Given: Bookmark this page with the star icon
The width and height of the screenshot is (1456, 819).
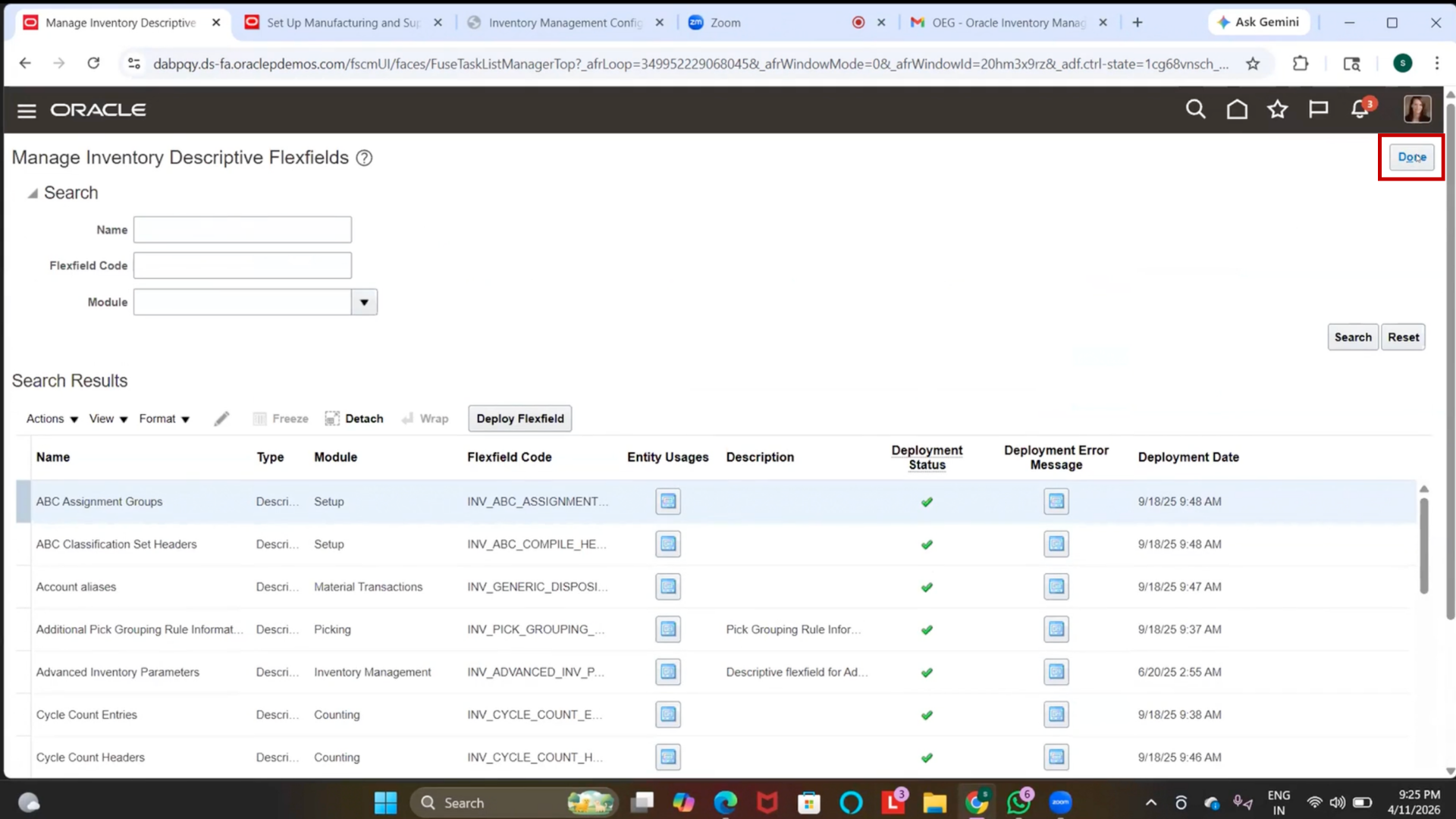Looking at the screenshot, I should point(1253,64).
